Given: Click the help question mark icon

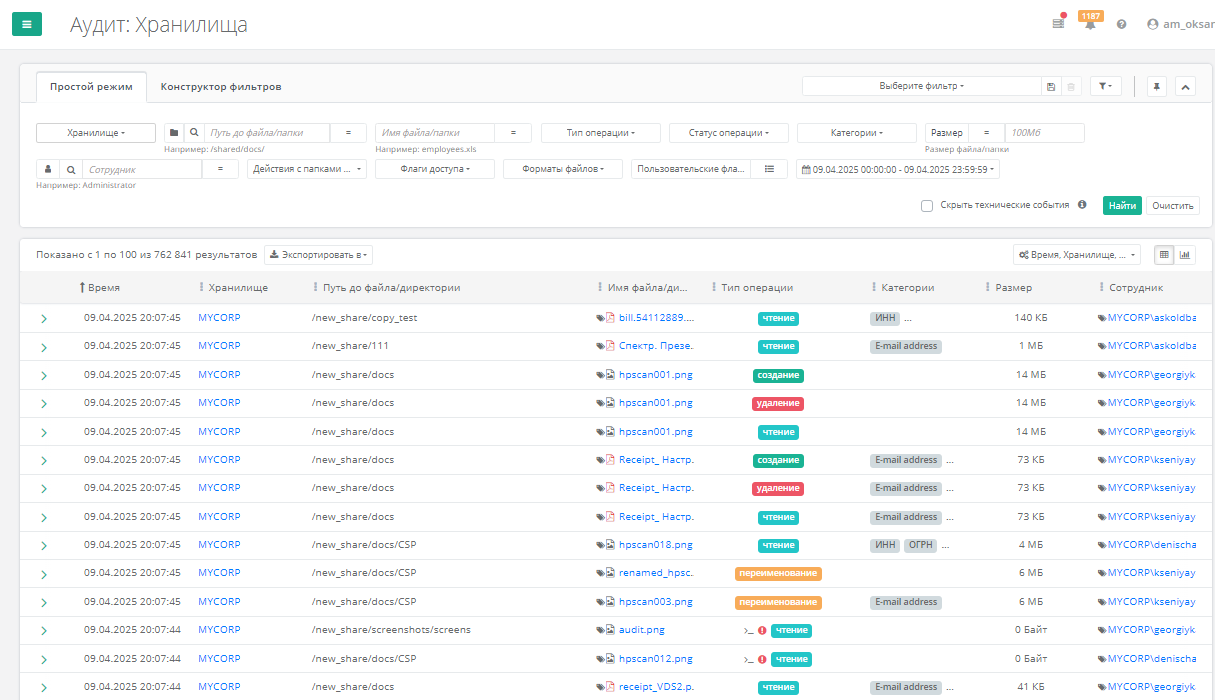Looking at the screenshot, I should 1121,24.
